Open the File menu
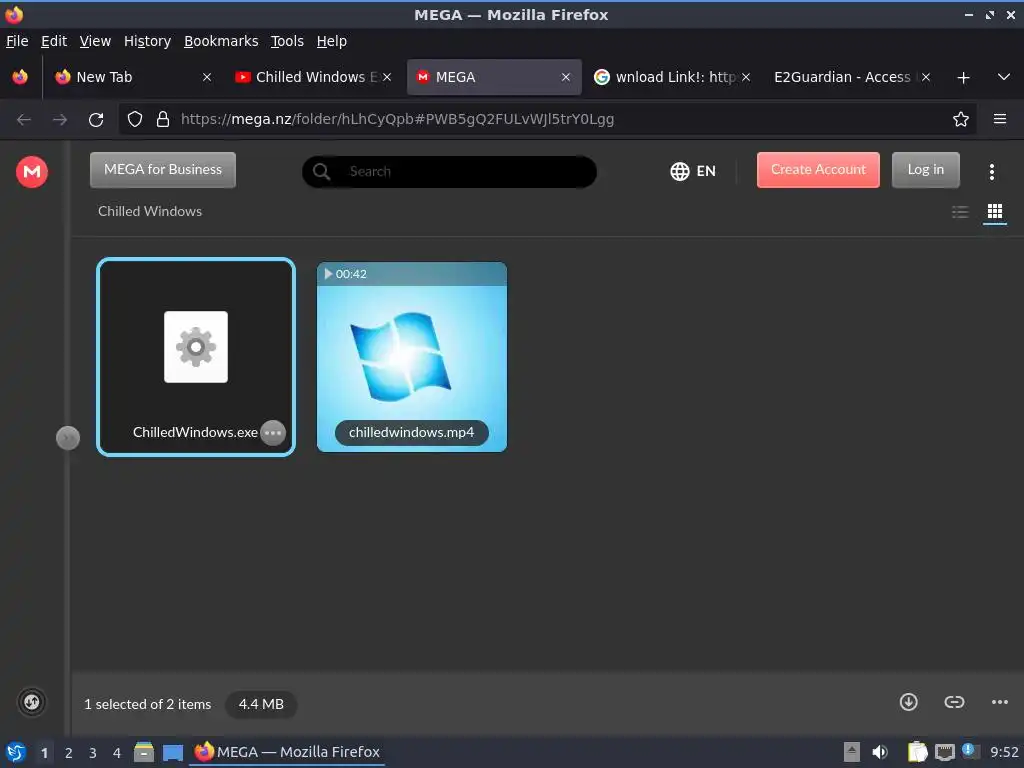The width and height of the screenshot is (1024, 768). tap(17, 41)
